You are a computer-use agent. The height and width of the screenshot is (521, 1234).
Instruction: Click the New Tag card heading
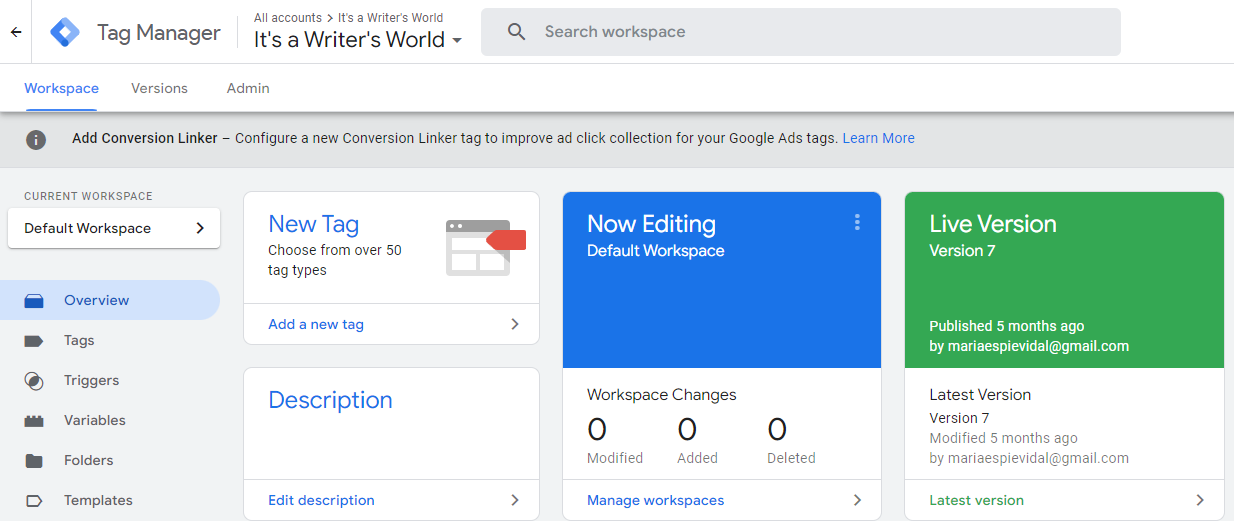click(x=313, y=224)
